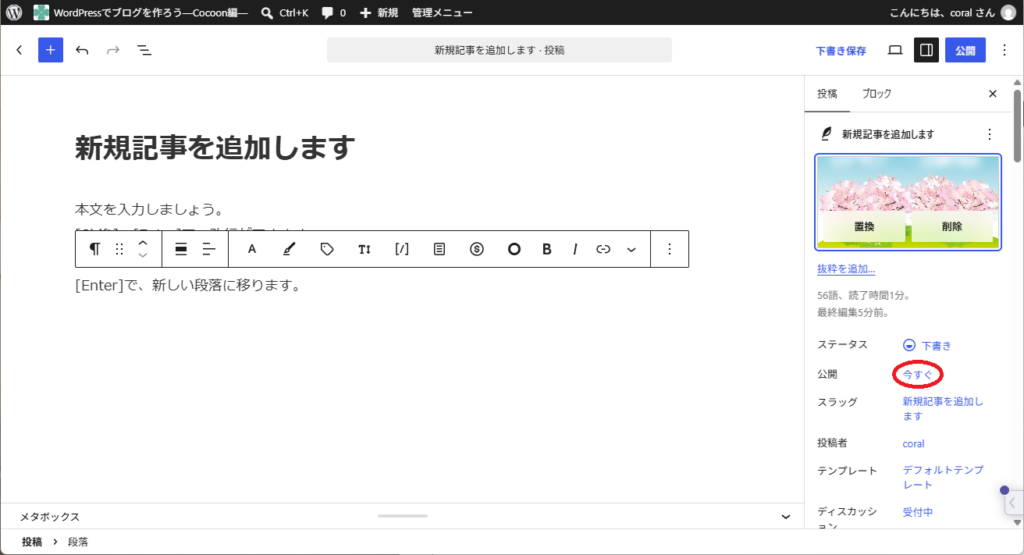1024x555 pixels.
Task: Open the font size Tt tool
Action: coord(364,249)
